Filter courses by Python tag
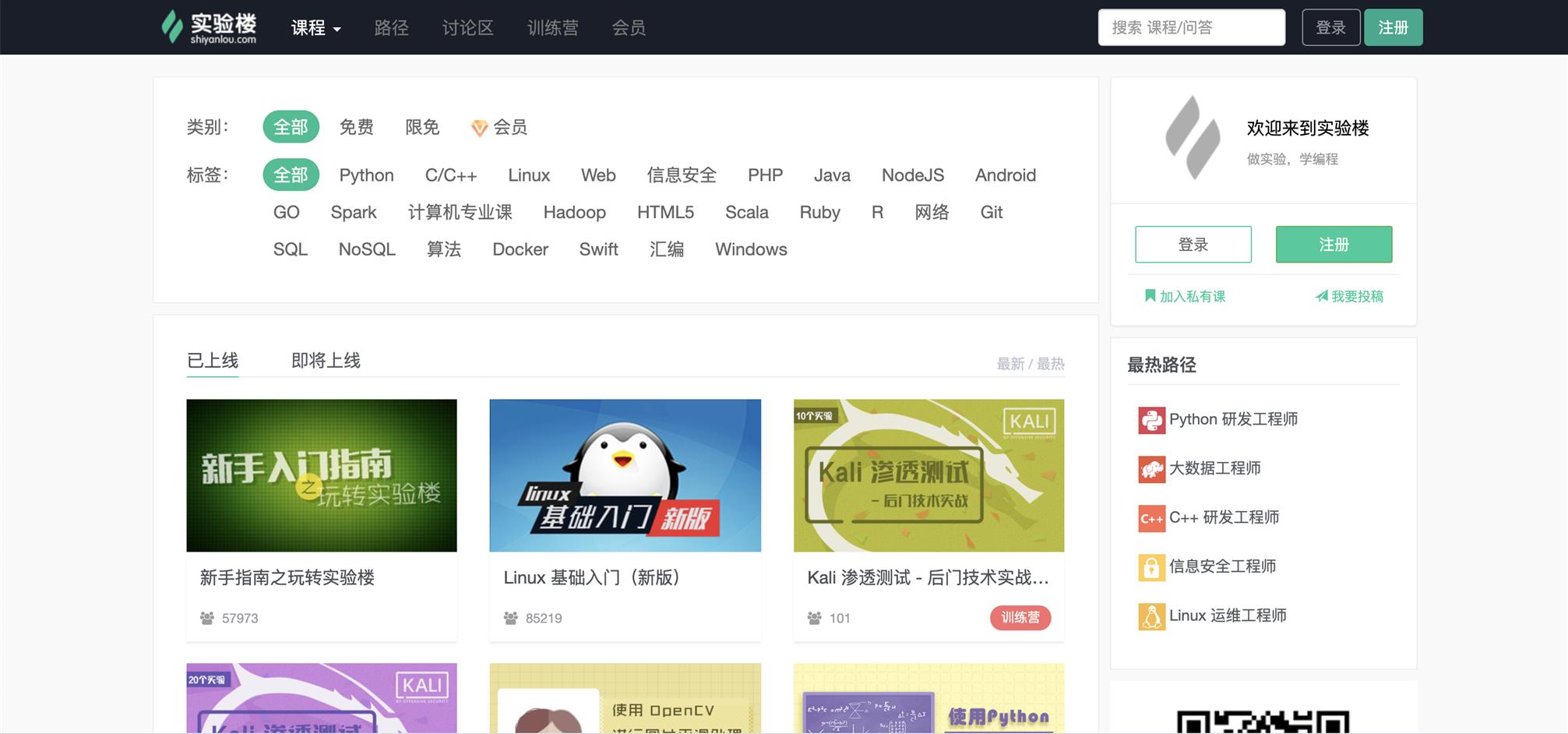Screen dimensions: 1568x734 [x=366, y=175]
